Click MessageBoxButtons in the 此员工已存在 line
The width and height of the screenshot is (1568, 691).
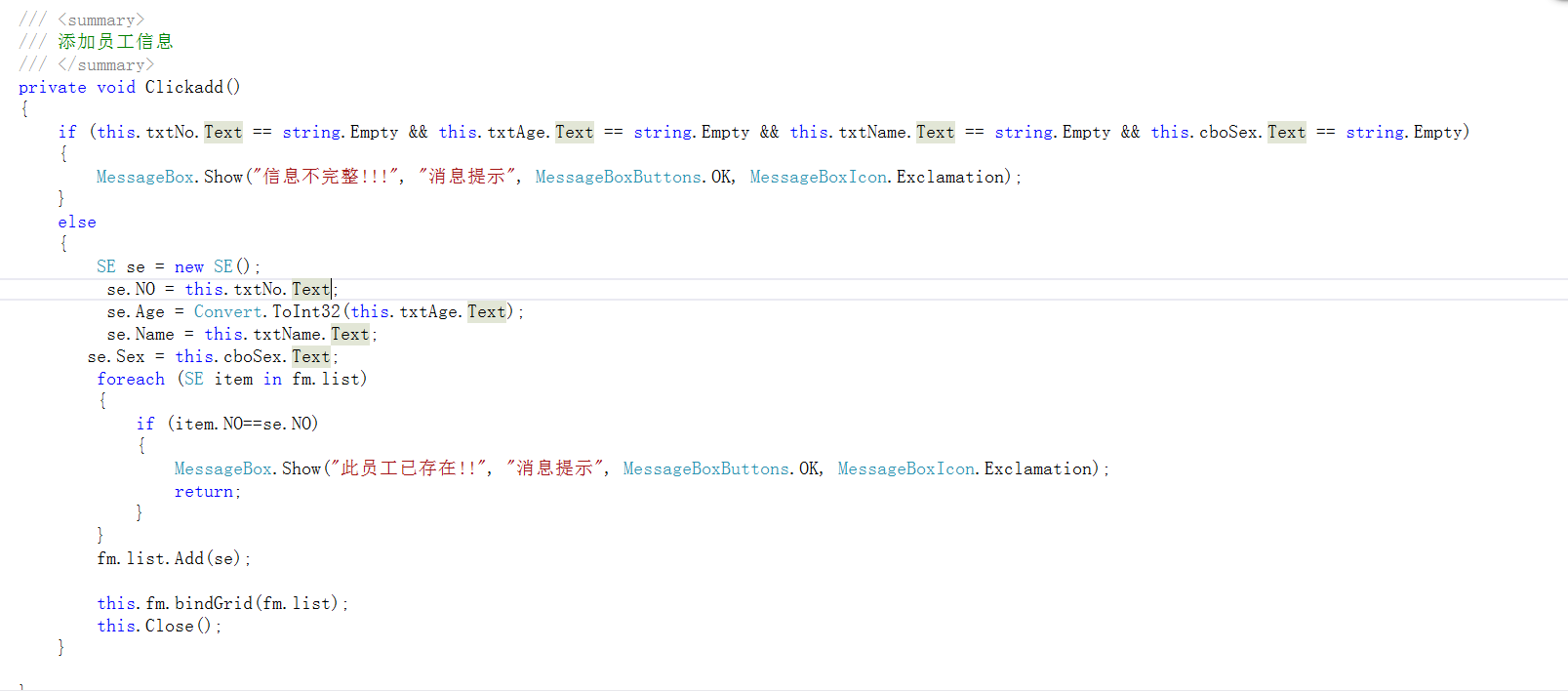(706, 468)
